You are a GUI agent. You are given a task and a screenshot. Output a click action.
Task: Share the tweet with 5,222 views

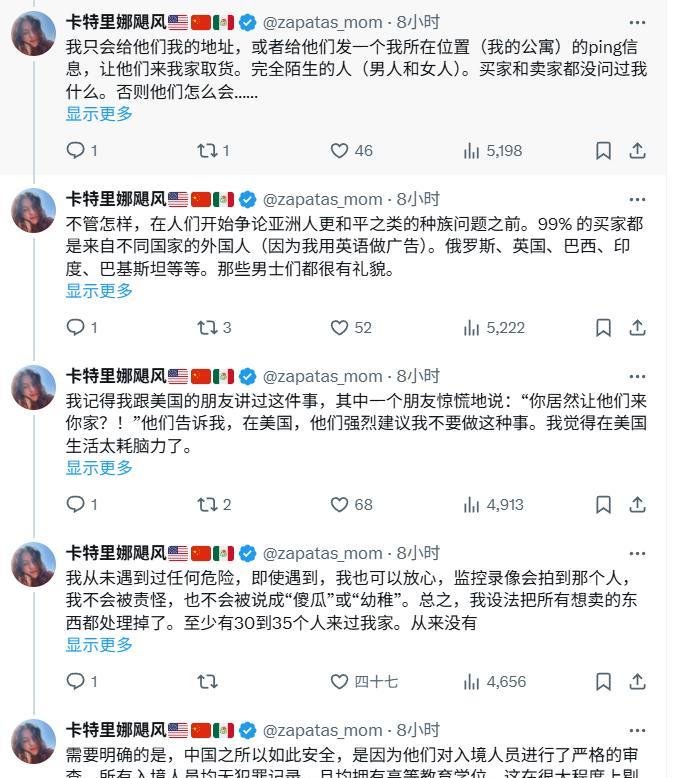[637, 327]
